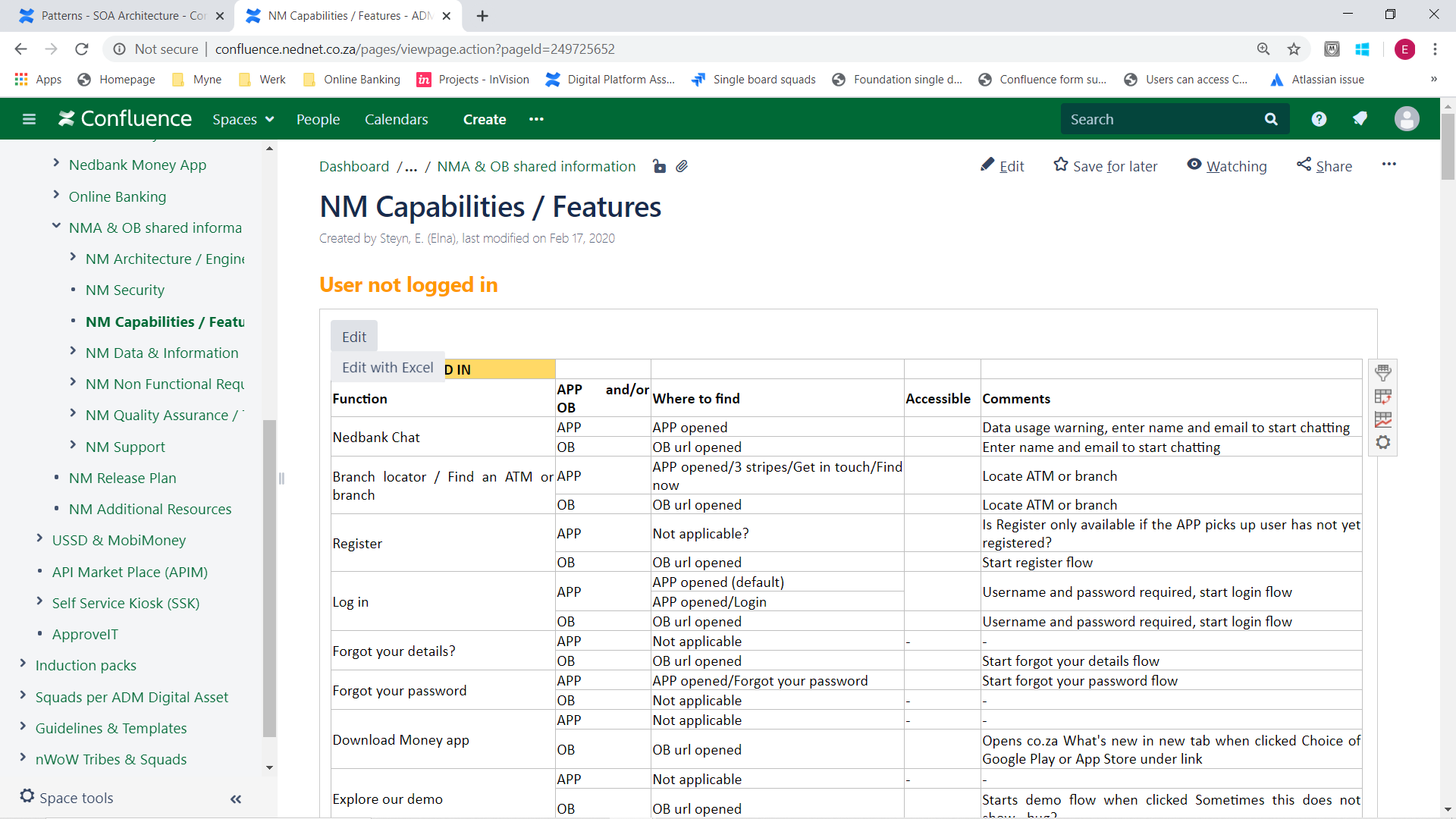Open Space tools at sidebar bottom
The height and width of the screenshot is (819, 1456).
tap(67, 798)
